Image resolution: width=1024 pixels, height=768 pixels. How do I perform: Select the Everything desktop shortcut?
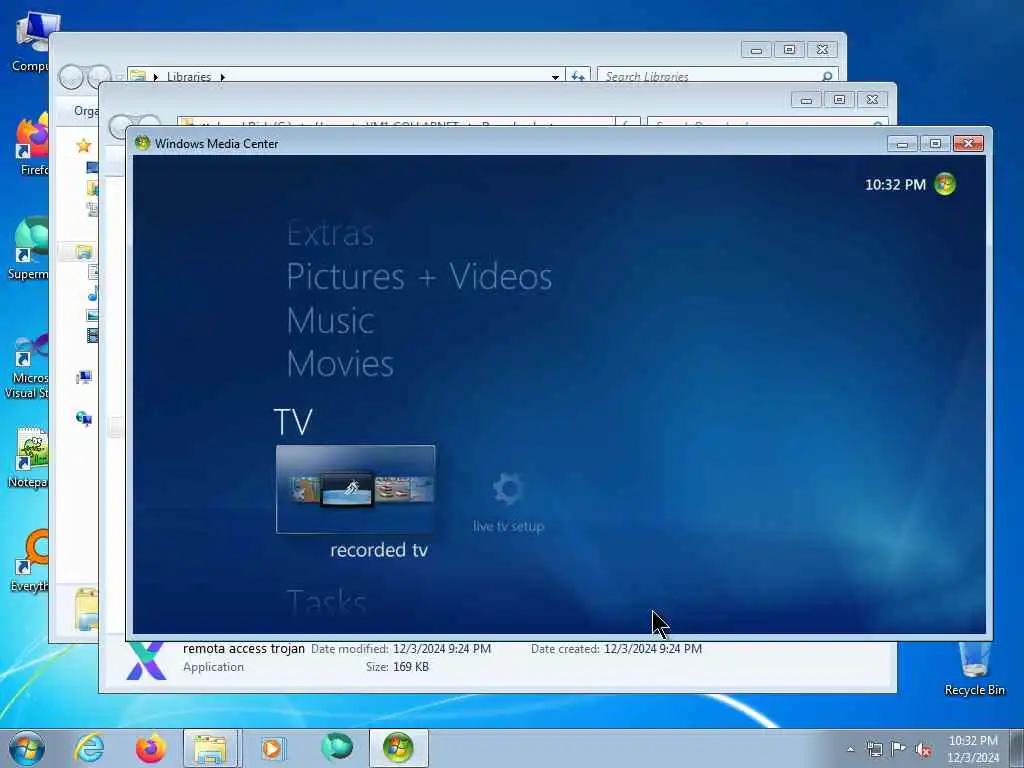pyautogui.click(x=29, y=561)
